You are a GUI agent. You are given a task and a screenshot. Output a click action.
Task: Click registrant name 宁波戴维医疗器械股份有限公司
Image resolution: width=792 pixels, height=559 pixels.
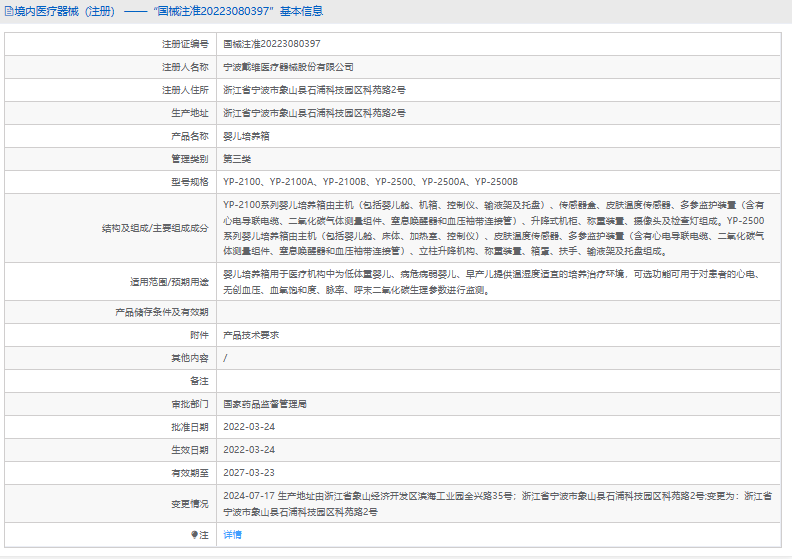click(288, 67)
